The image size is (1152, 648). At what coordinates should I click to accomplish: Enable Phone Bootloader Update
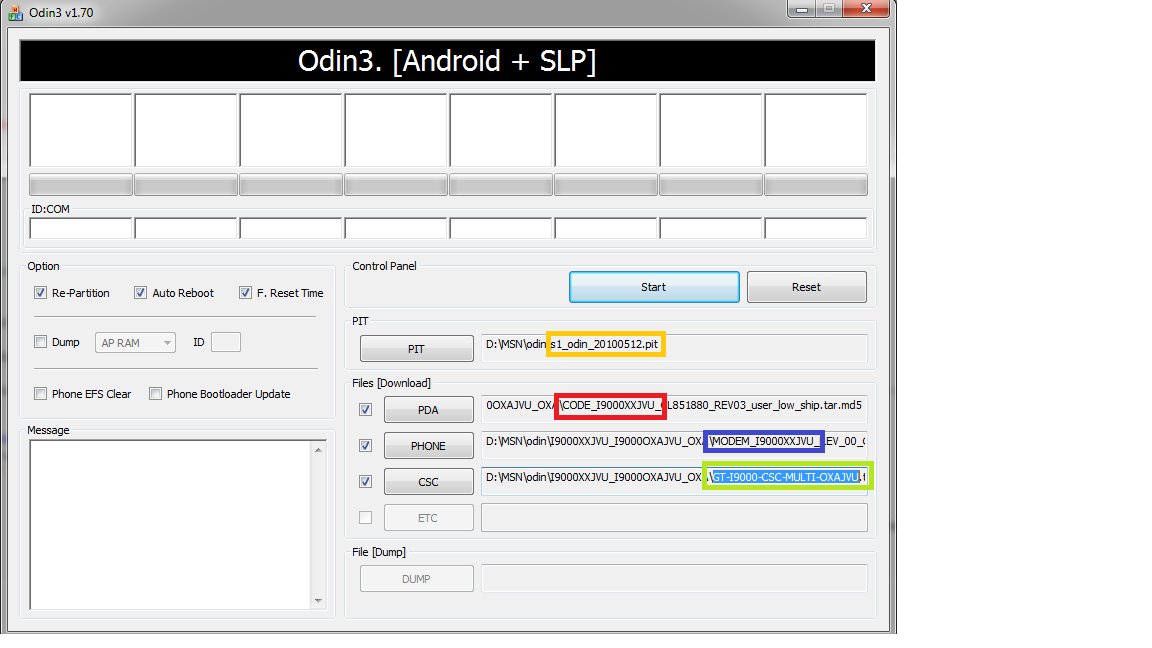click(155, 394)
